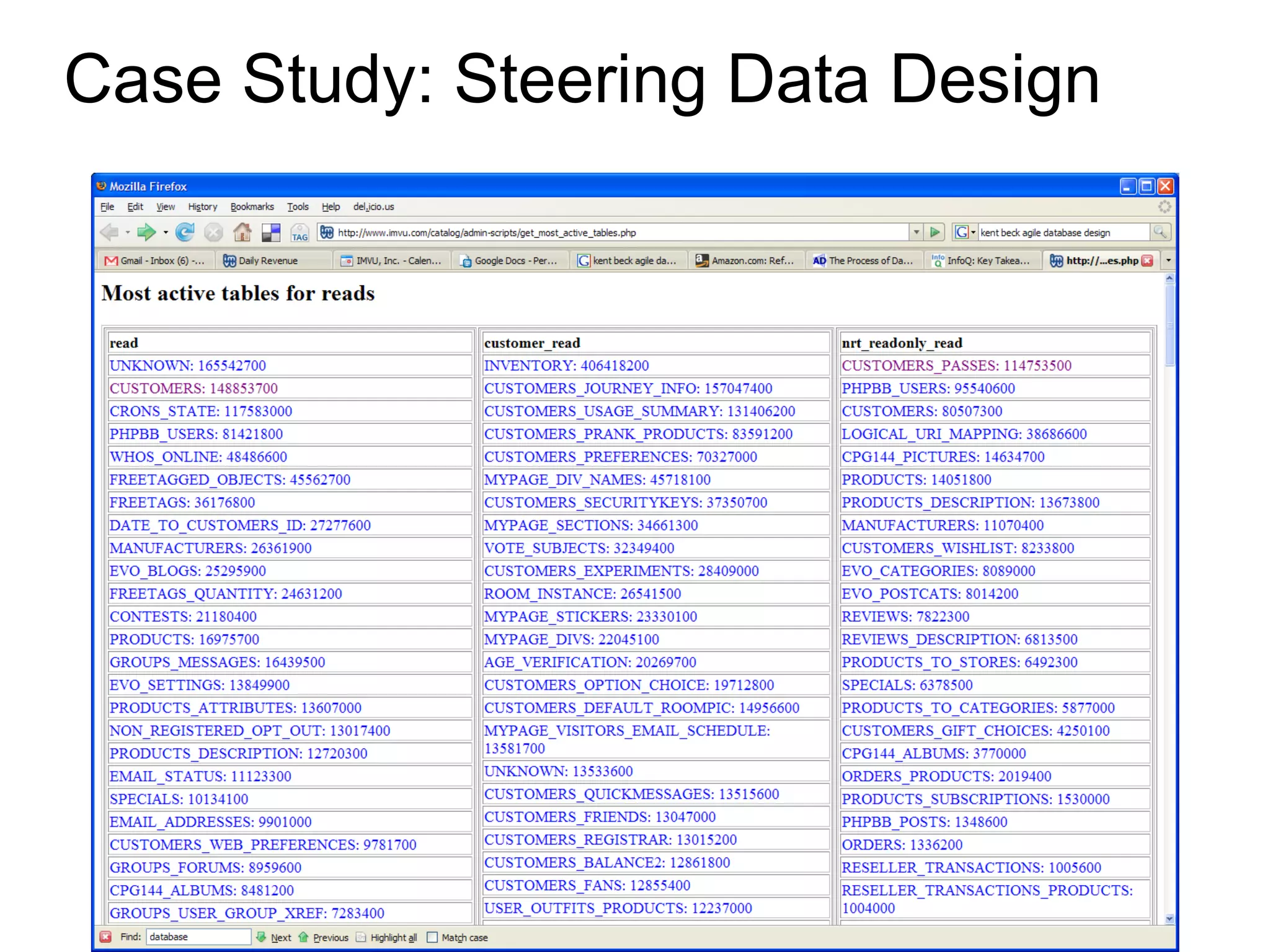Click the del.icio.us TAG icon
This screenshot has width=1270, height=952.
[x=300, y=233]
